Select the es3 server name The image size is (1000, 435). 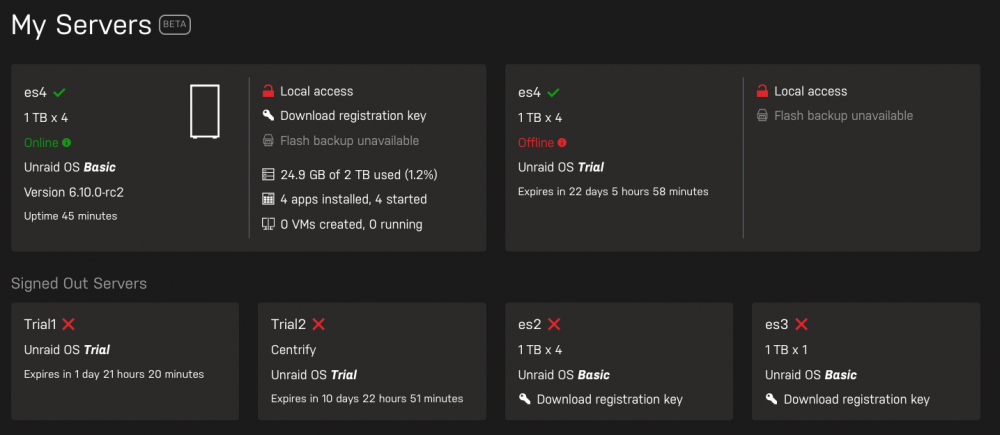click(x=777, y=325)
